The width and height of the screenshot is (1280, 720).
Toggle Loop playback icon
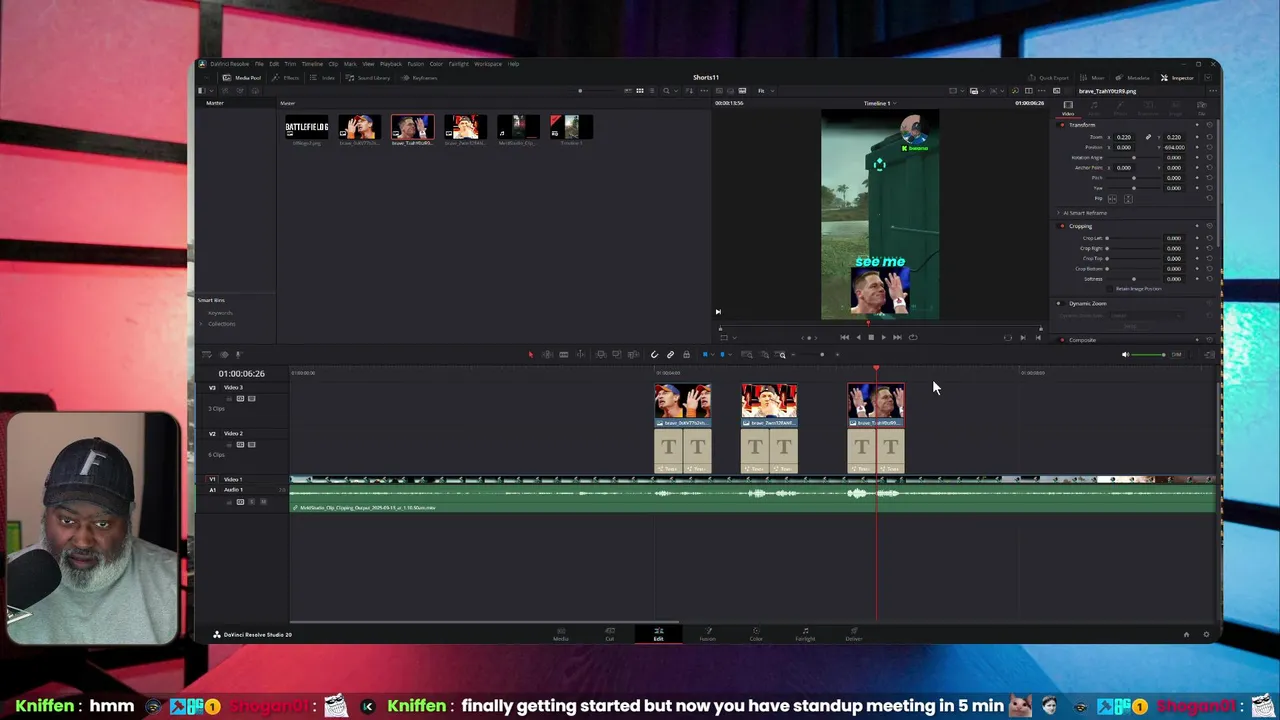913,337
